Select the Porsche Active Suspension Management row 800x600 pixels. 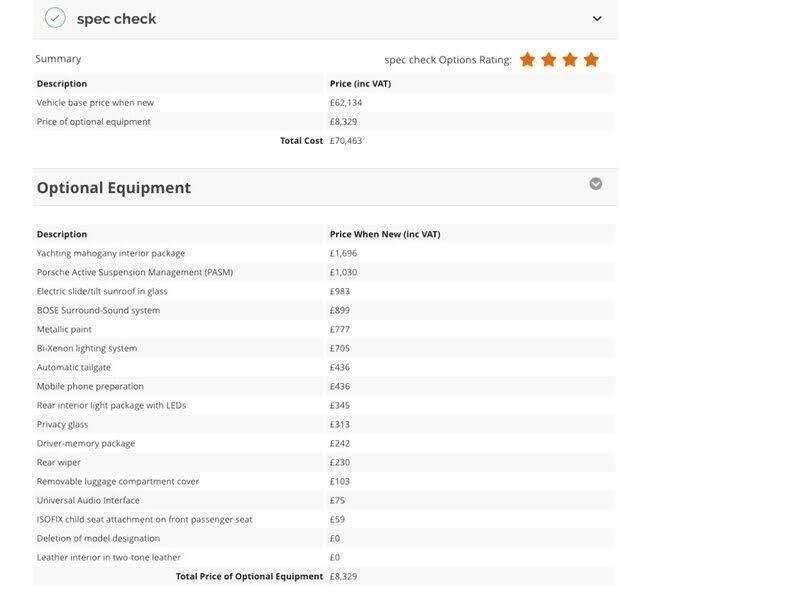pyautogui.click(x=324, y=272)
